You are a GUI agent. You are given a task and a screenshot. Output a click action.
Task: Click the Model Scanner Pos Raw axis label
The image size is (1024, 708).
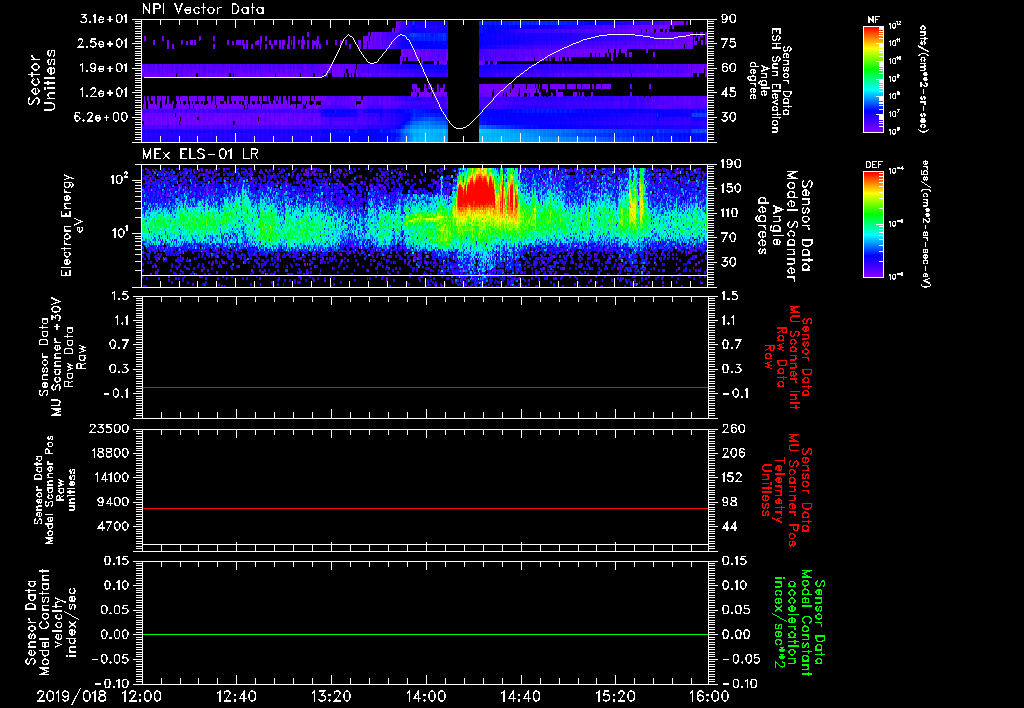point(56,490)
